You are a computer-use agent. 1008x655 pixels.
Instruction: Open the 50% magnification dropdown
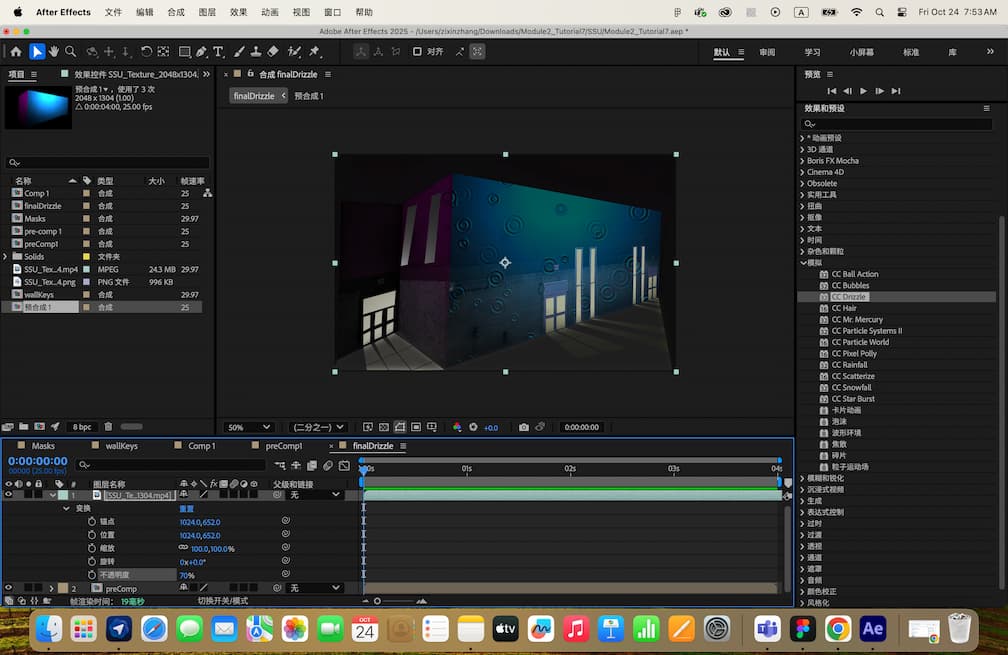coord(249,427)
